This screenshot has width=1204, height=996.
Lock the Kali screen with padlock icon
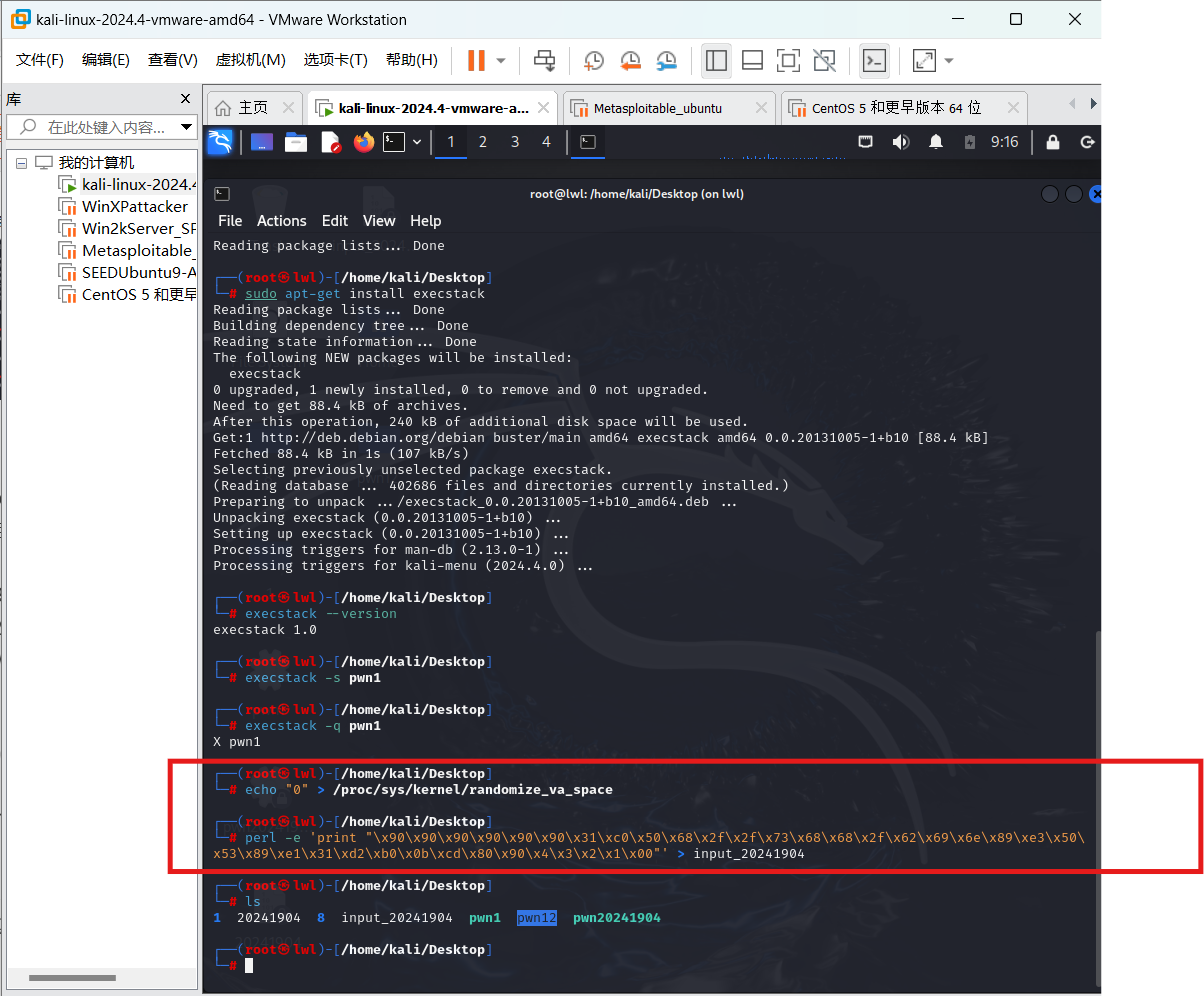(1052, 142)
